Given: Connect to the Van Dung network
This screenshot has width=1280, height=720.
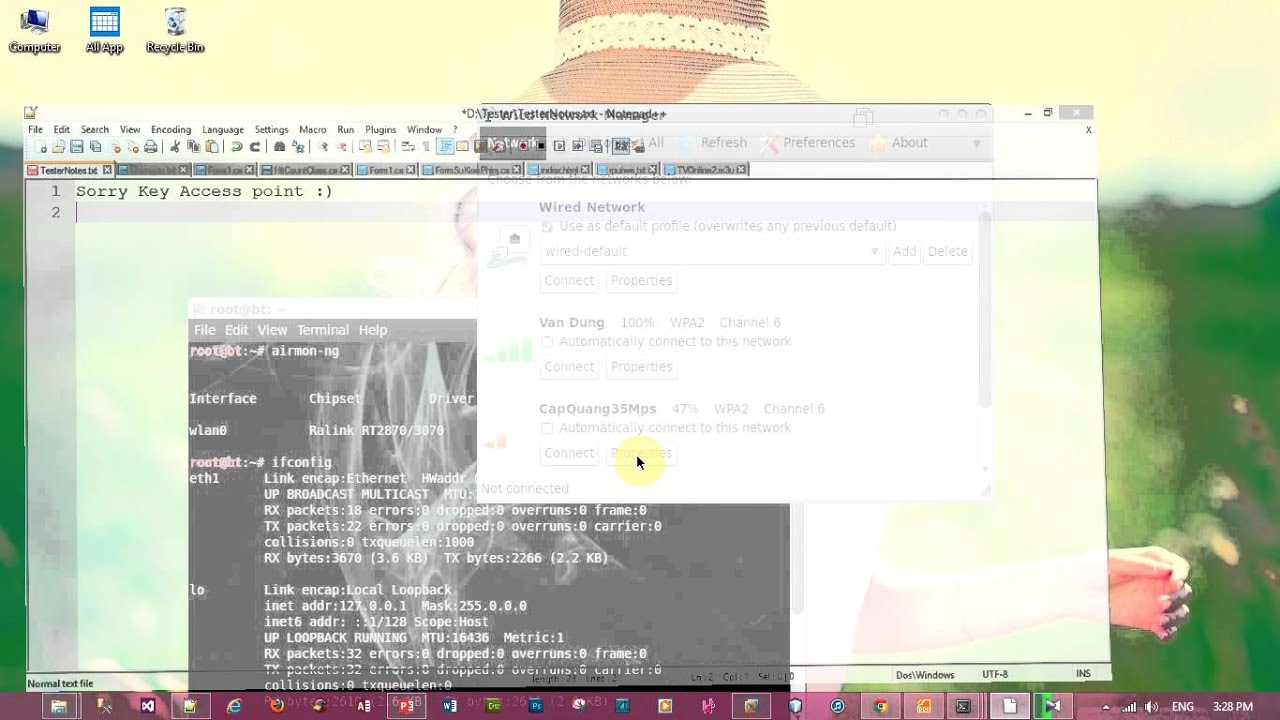Looking at the screenshot, I should click(x=569, y=367).
